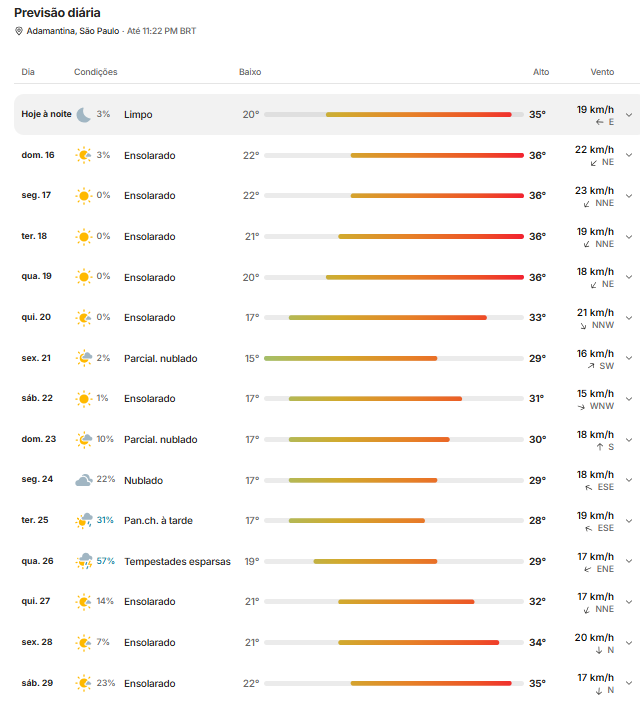Click the 20 km/h wind speed for sex. 28

click(x=595, y=638)
